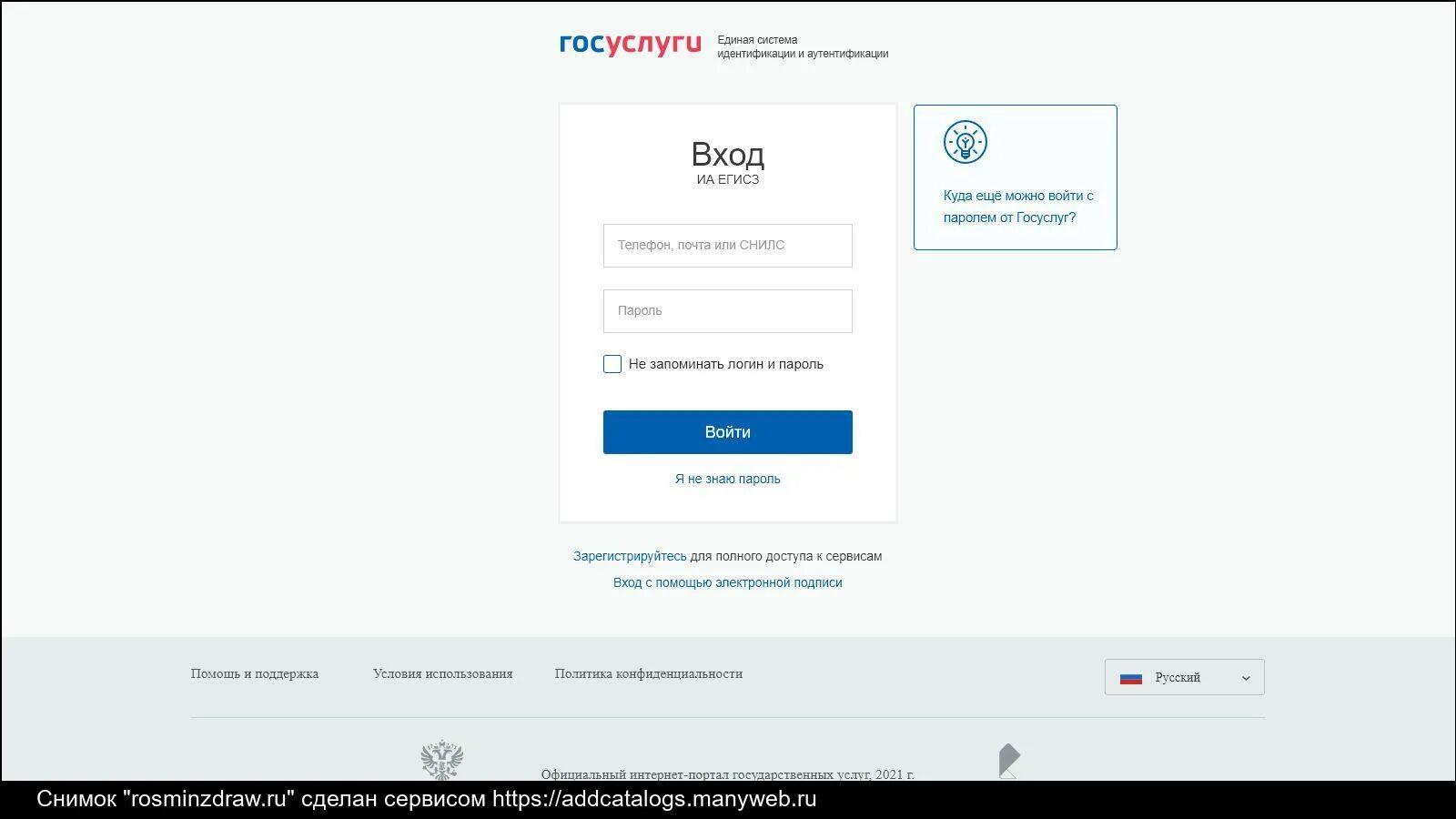Open the Русский language dropdown

click(1184, 677)
